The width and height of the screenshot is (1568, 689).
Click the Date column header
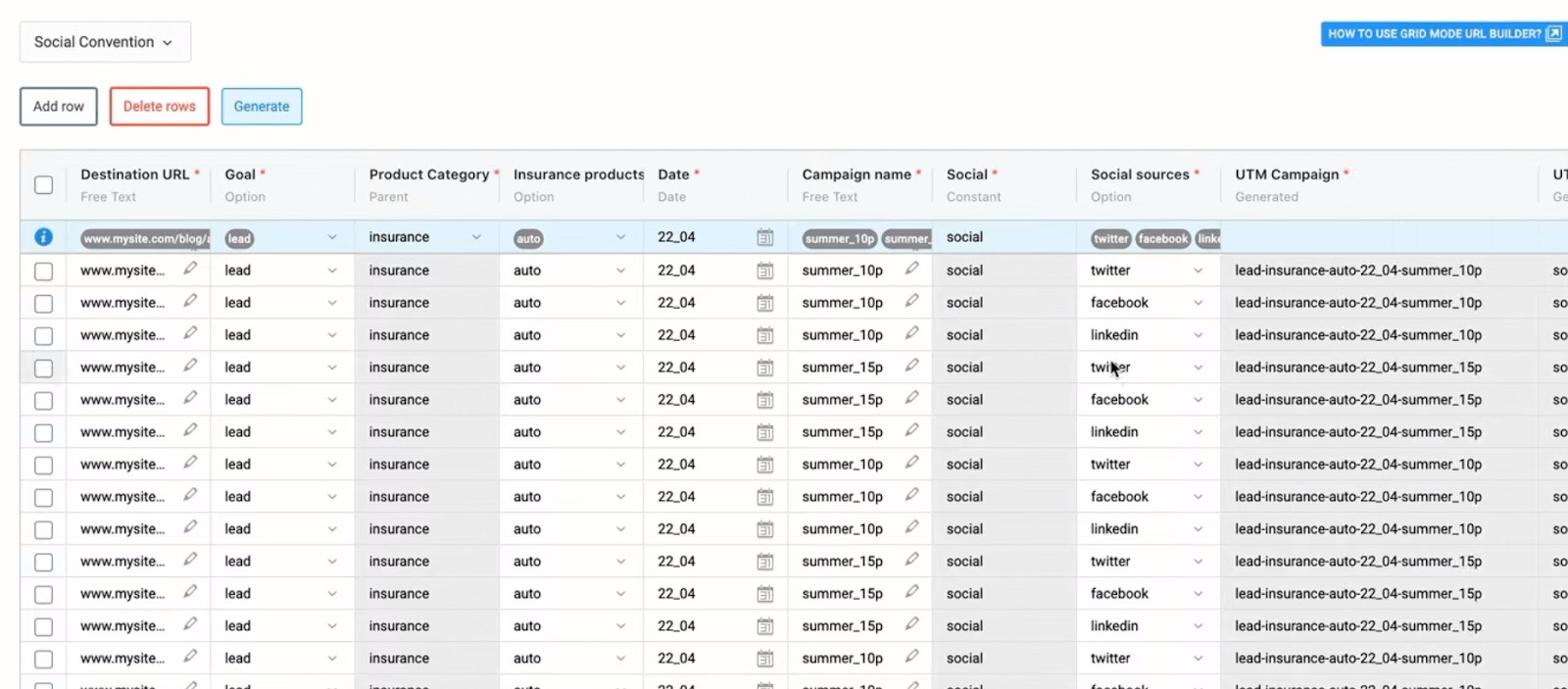pos(715,184)
